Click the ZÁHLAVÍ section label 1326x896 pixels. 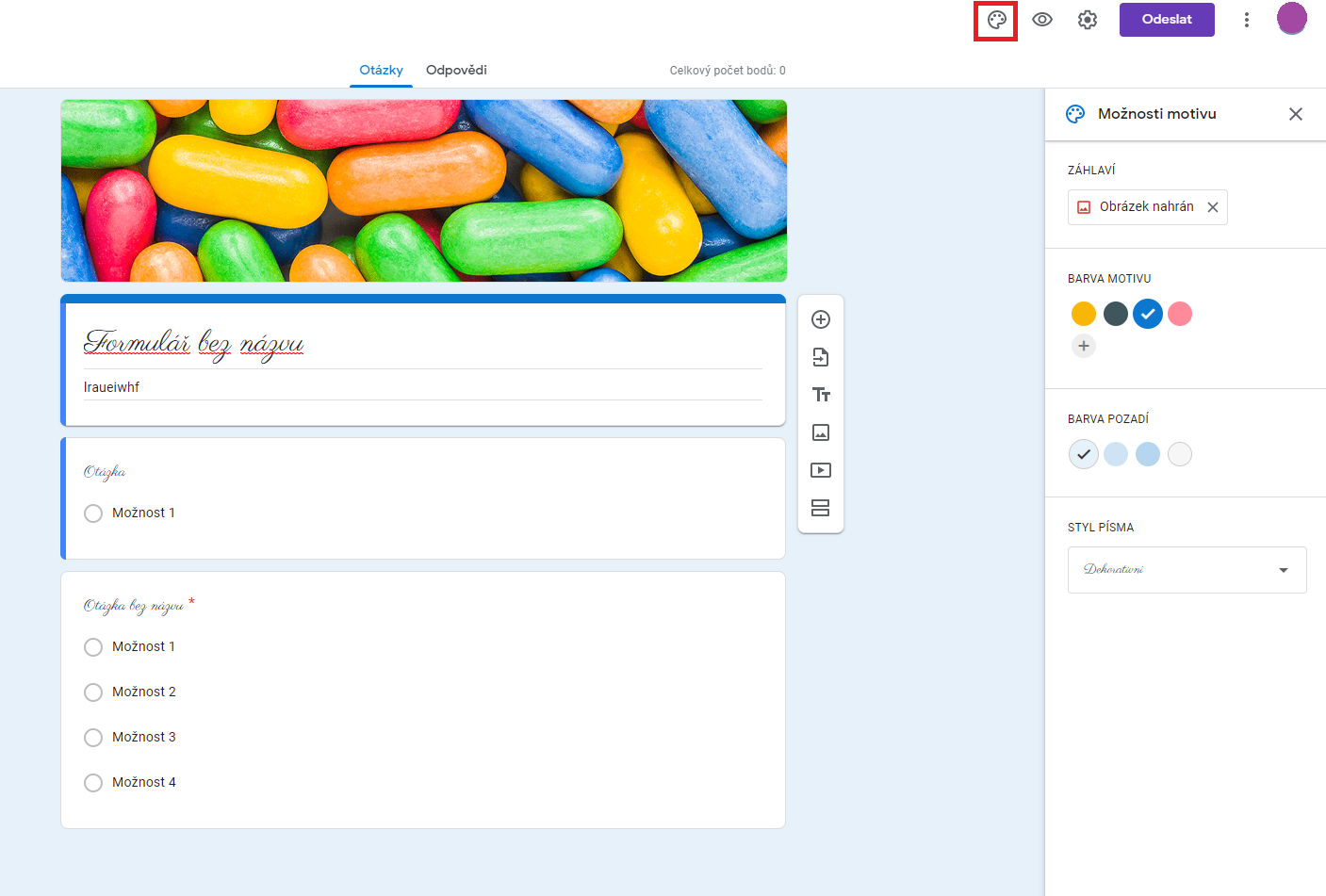click(x=1091, y=171)
